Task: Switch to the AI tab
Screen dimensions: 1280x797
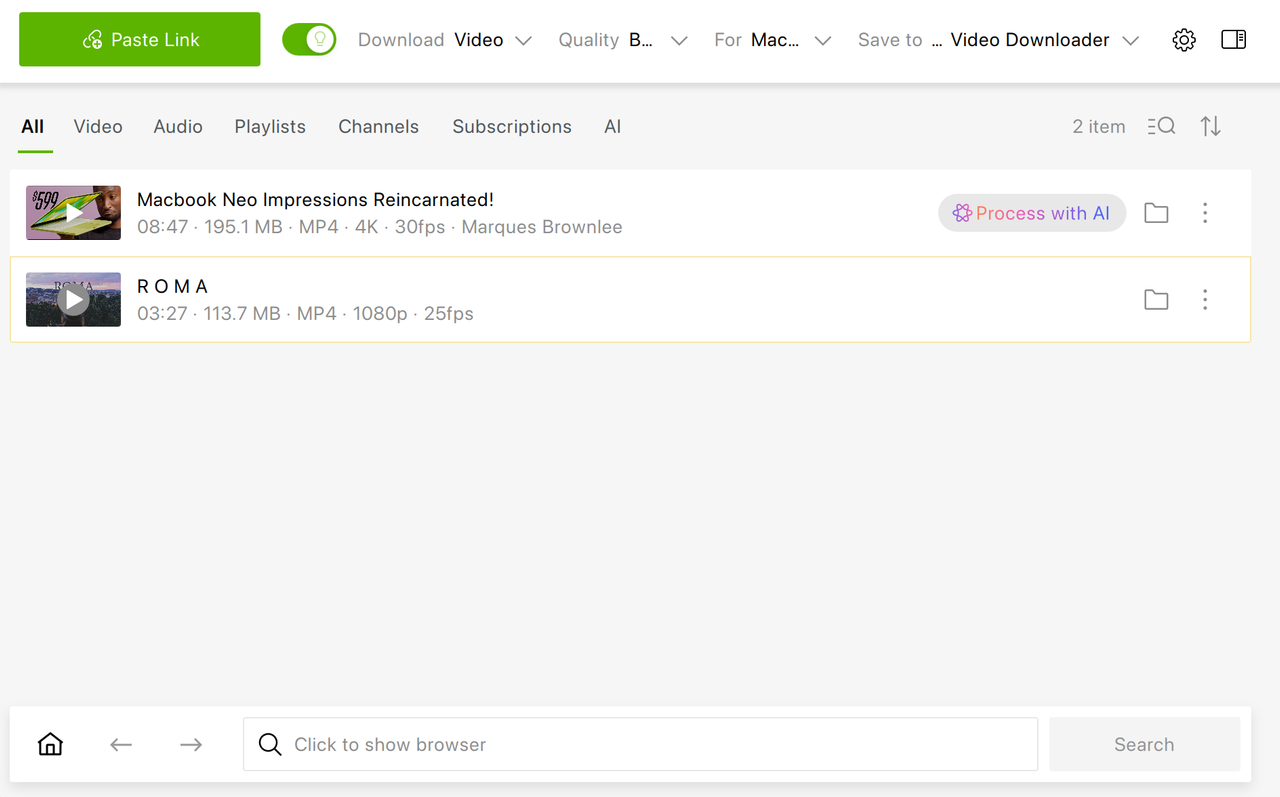Action: [x=613, y=127]
